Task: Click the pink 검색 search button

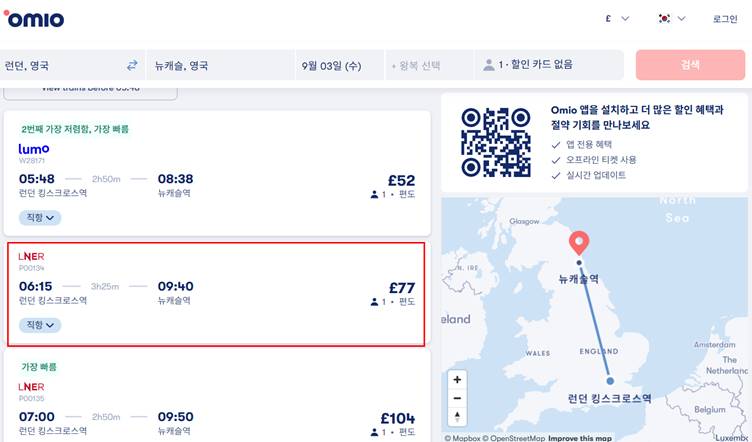Action: (x=690, y=65)
